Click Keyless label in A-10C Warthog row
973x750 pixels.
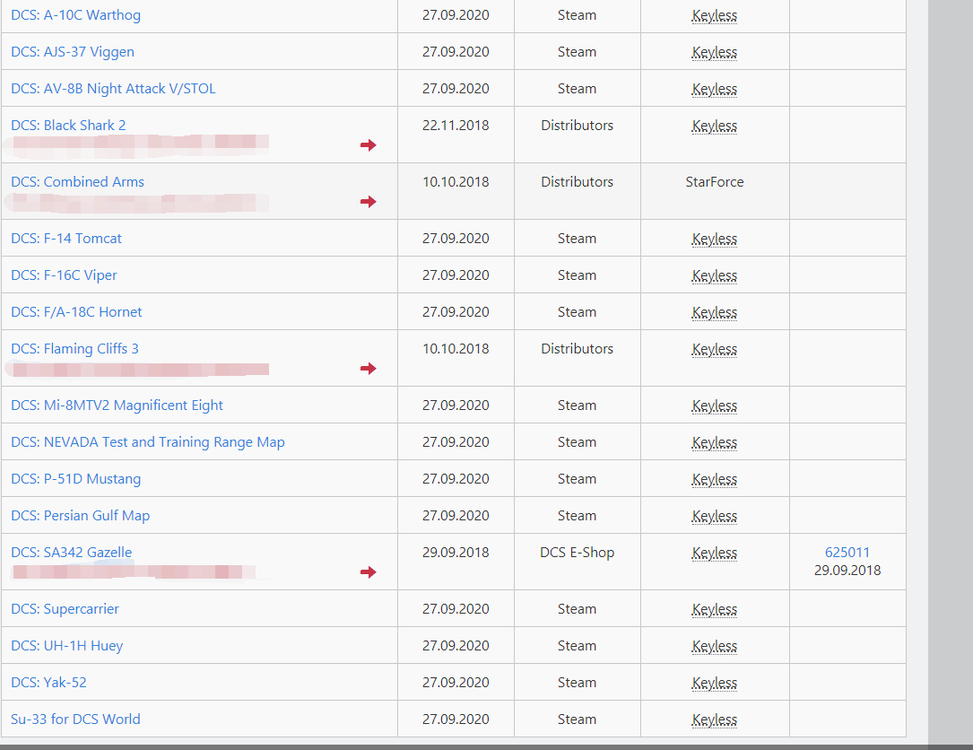[x=714, y=16]
